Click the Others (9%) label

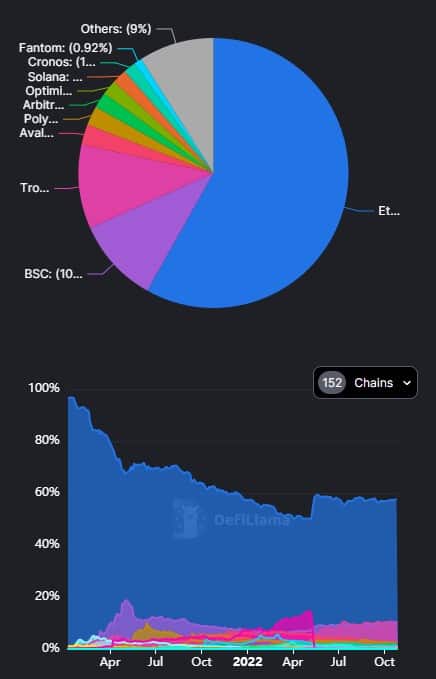pyautogui.click(x=116, y=29)
